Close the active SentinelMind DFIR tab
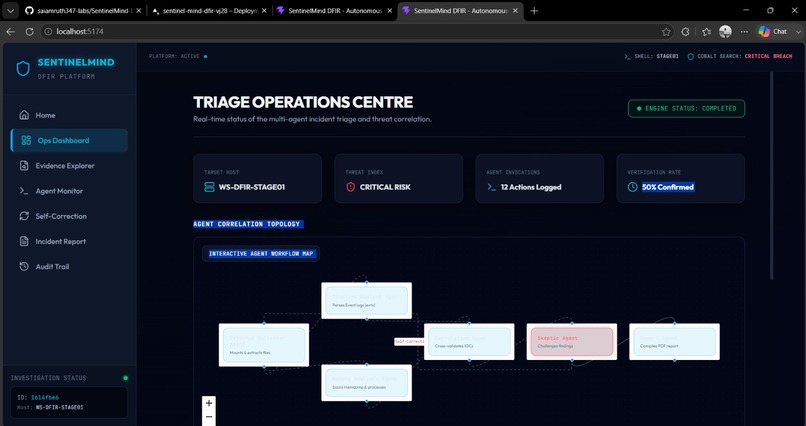The height and width of the screenshot is (426, 806). tap(515, 10)
